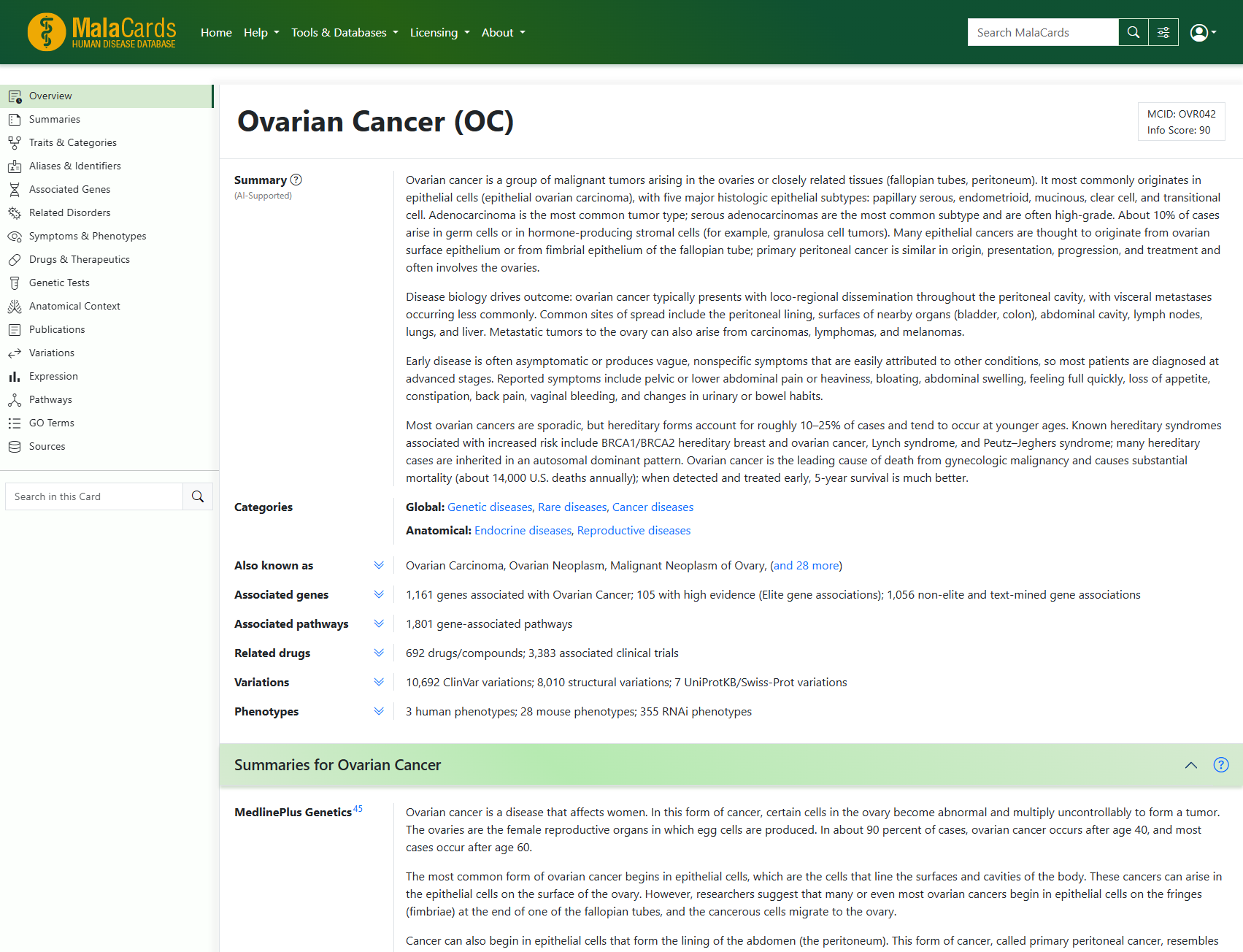Select Home in the top navigation

coord(216,32)
